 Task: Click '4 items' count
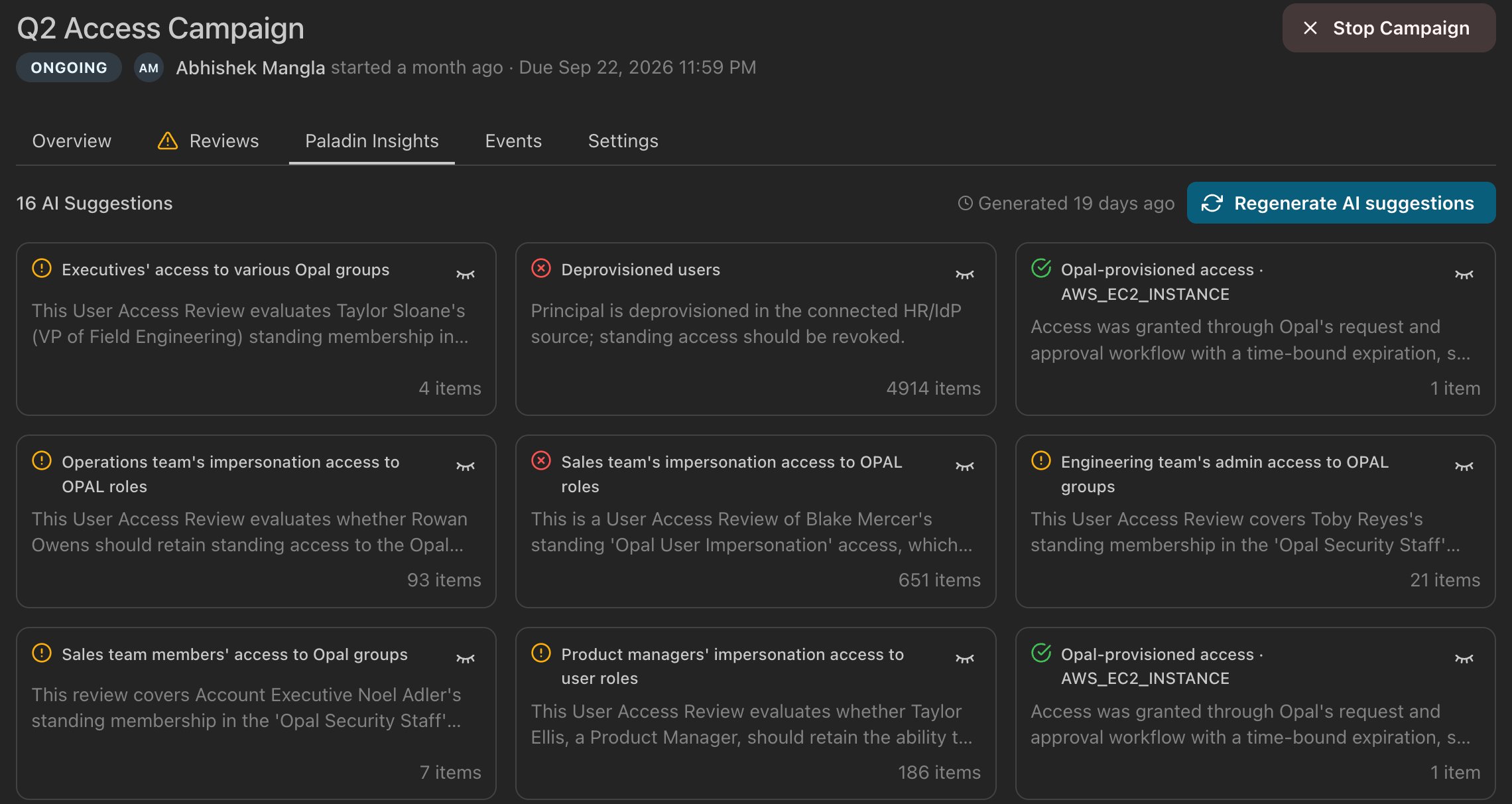pos(450,388)
